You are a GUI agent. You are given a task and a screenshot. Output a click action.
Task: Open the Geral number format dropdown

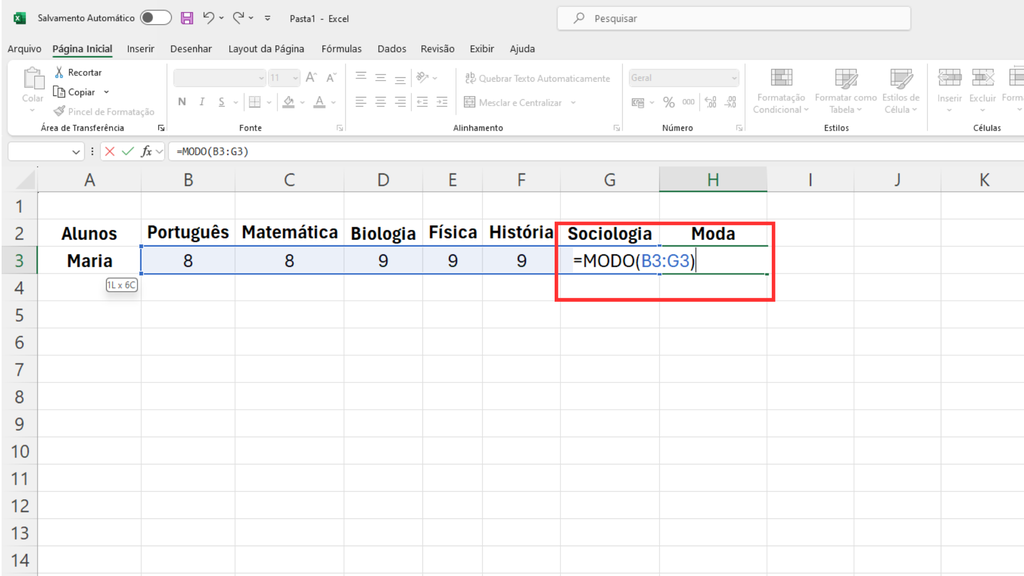point(683,77)
